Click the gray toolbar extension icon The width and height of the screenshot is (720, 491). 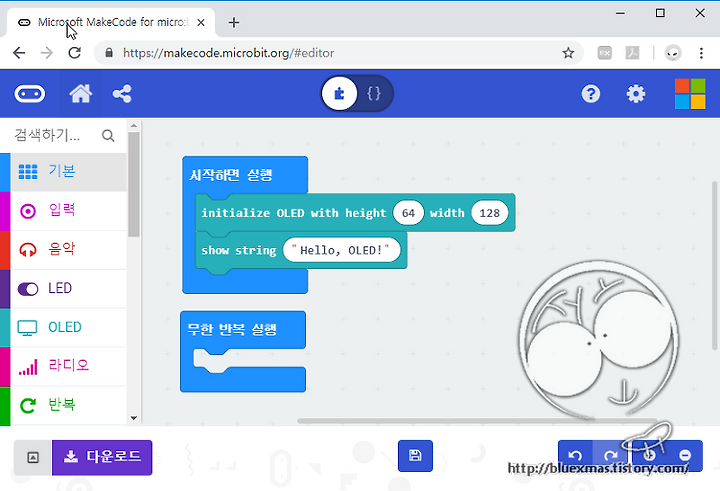click(604, 53)
